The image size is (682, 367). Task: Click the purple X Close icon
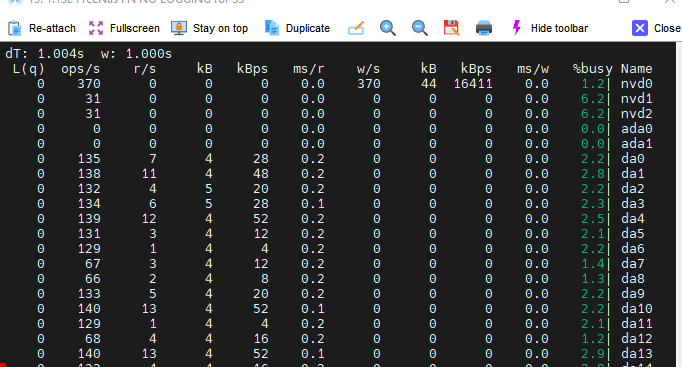640,28
